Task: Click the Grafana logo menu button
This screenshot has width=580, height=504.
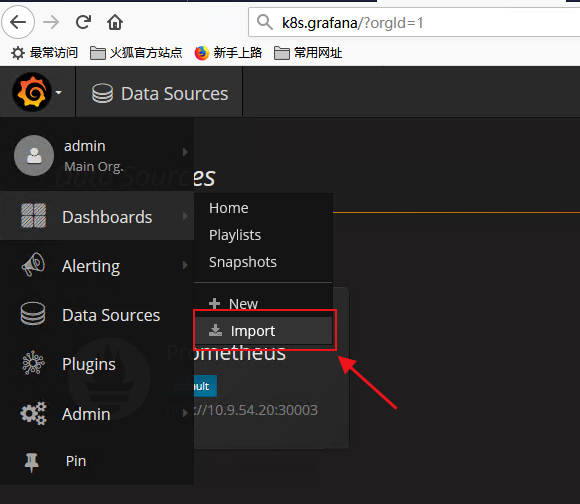Action: point(32,92)
